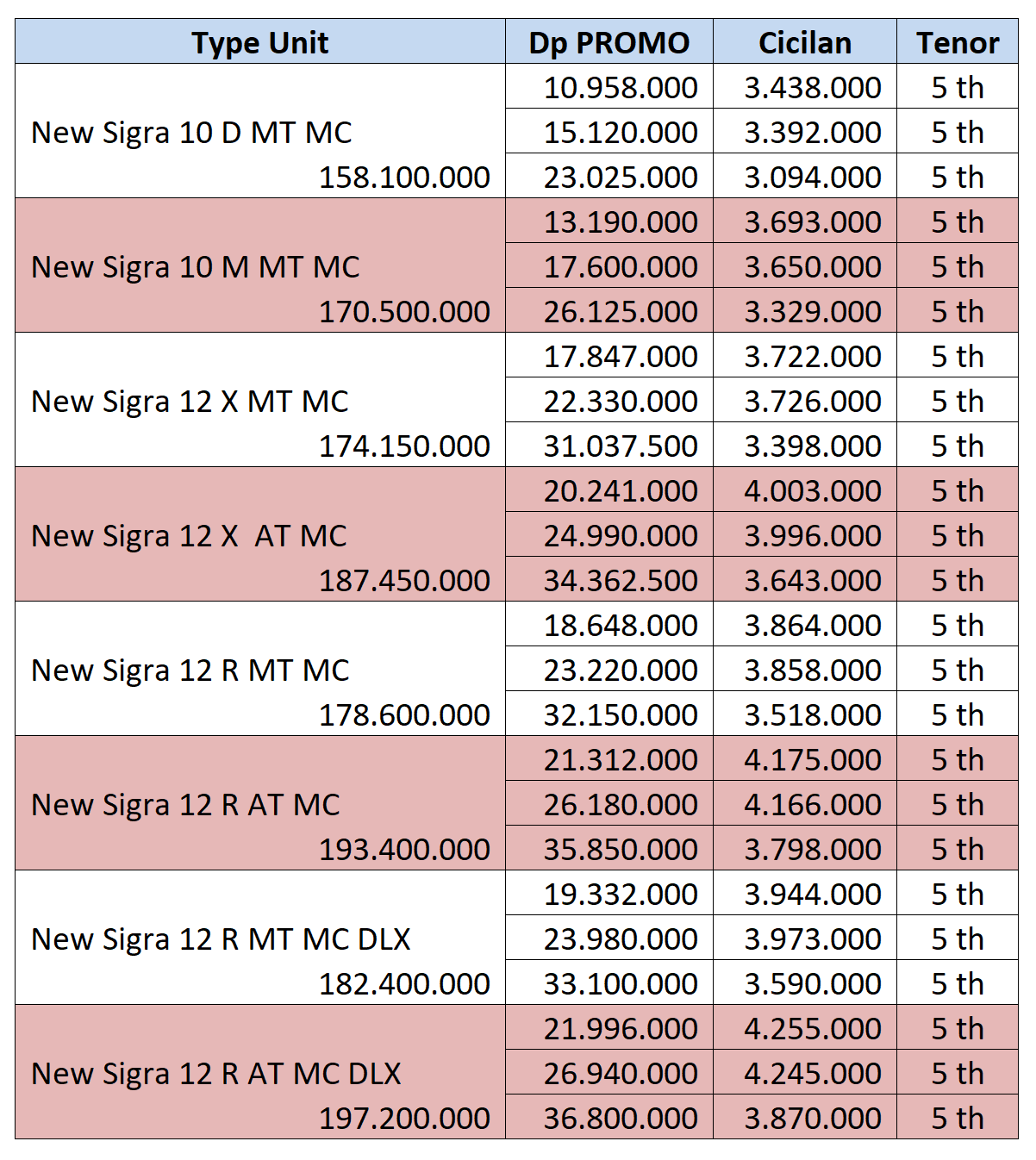Image resolution: width=1036 pixels, height=1160 pixels.
Task: Click the price 178.600.000
Action: coord(404,715)
